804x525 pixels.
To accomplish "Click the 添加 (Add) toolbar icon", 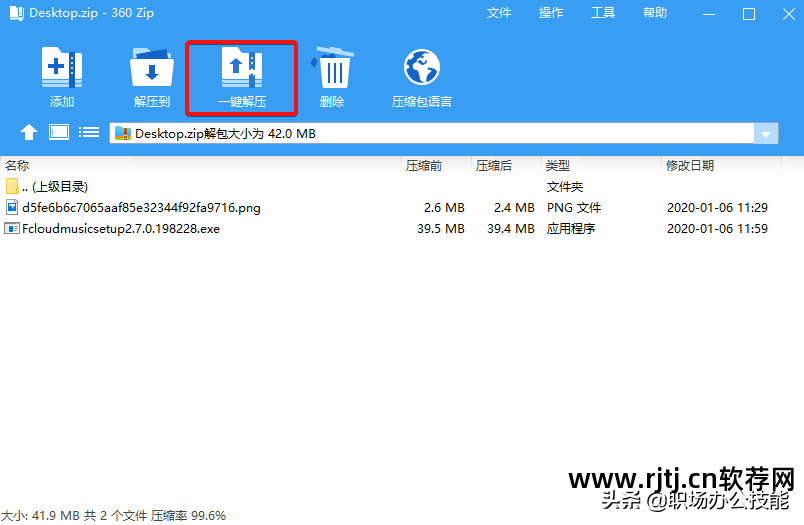I will 62,67.
